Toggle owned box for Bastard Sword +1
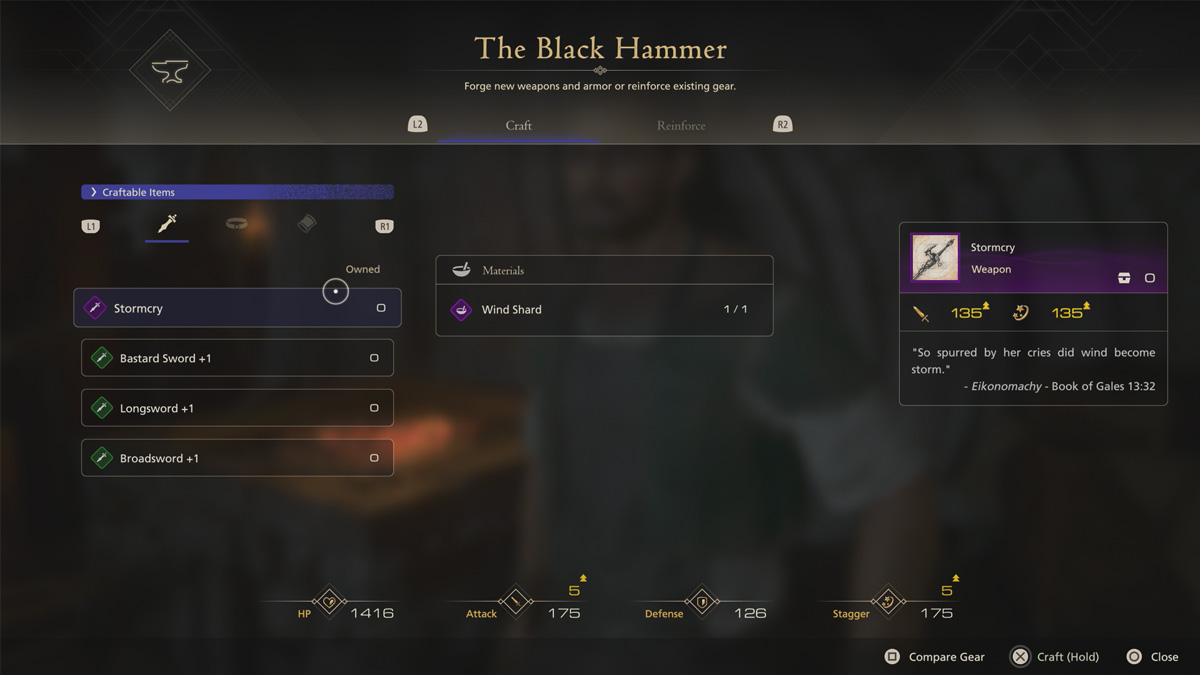Viewport: 1200px width, 675px height. click(x=374, y=358)
